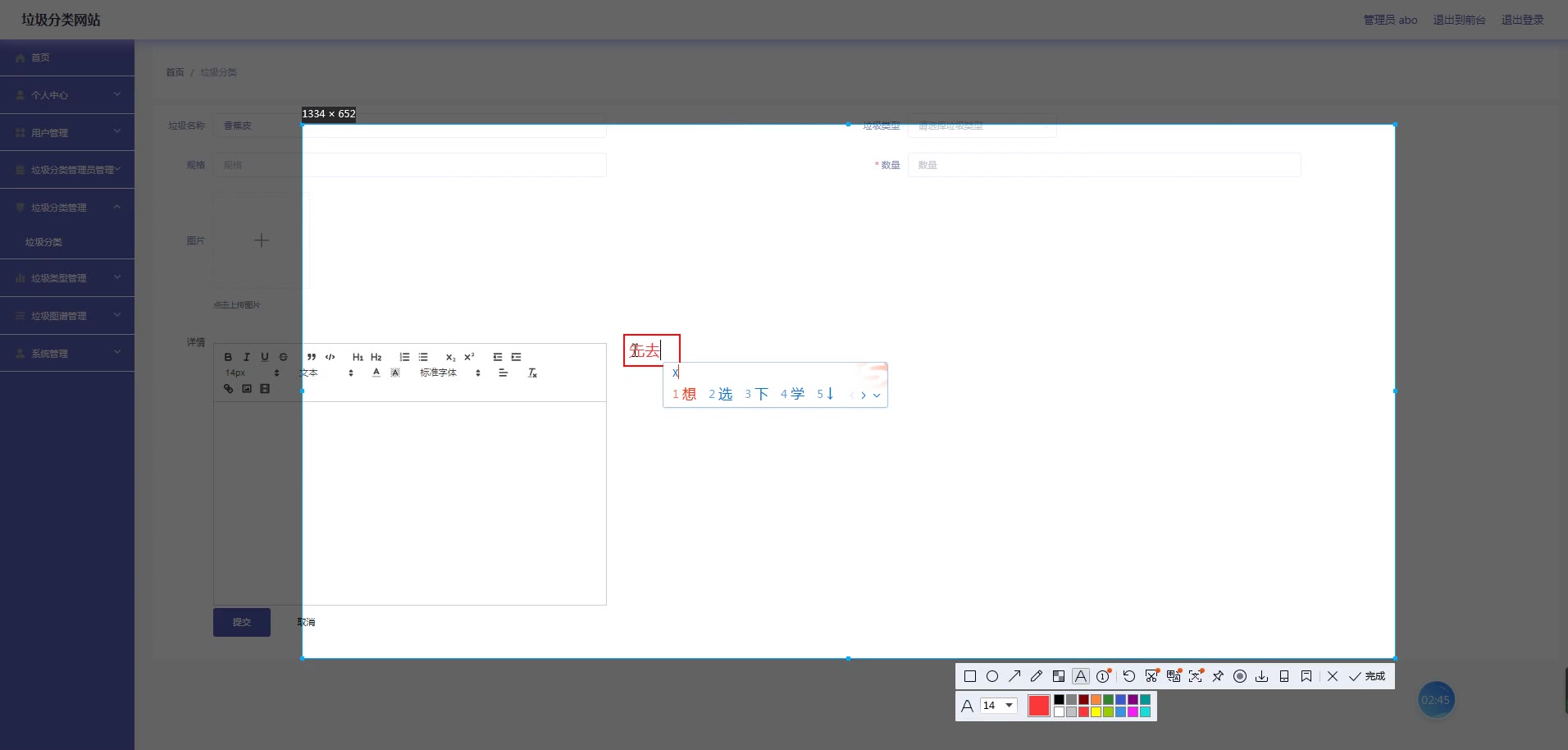Undo the last screenshot annotation
The image size is (1568, 750).
1129,676
